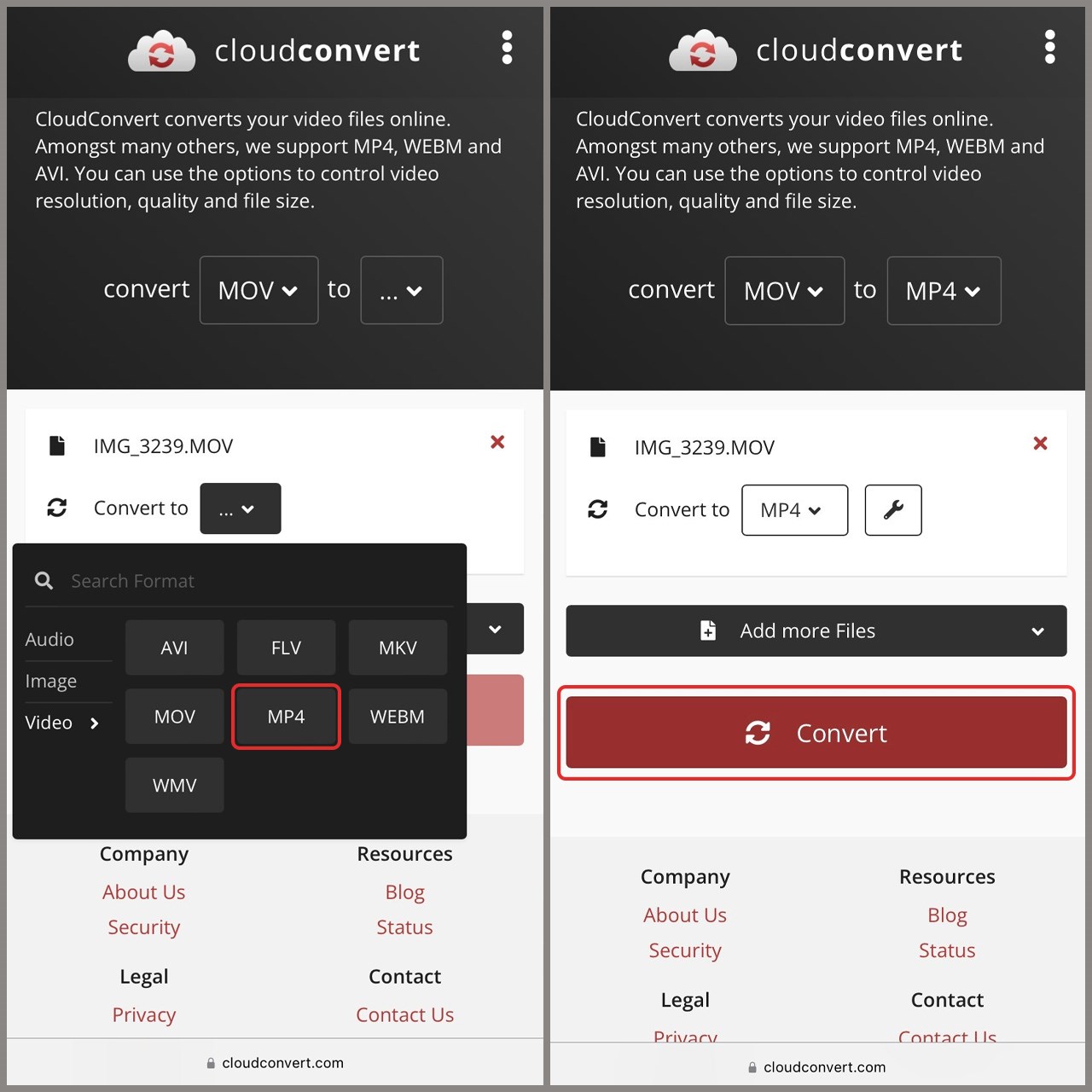
Task: Start conversion with the red Convert button
Action: point(816,733)
